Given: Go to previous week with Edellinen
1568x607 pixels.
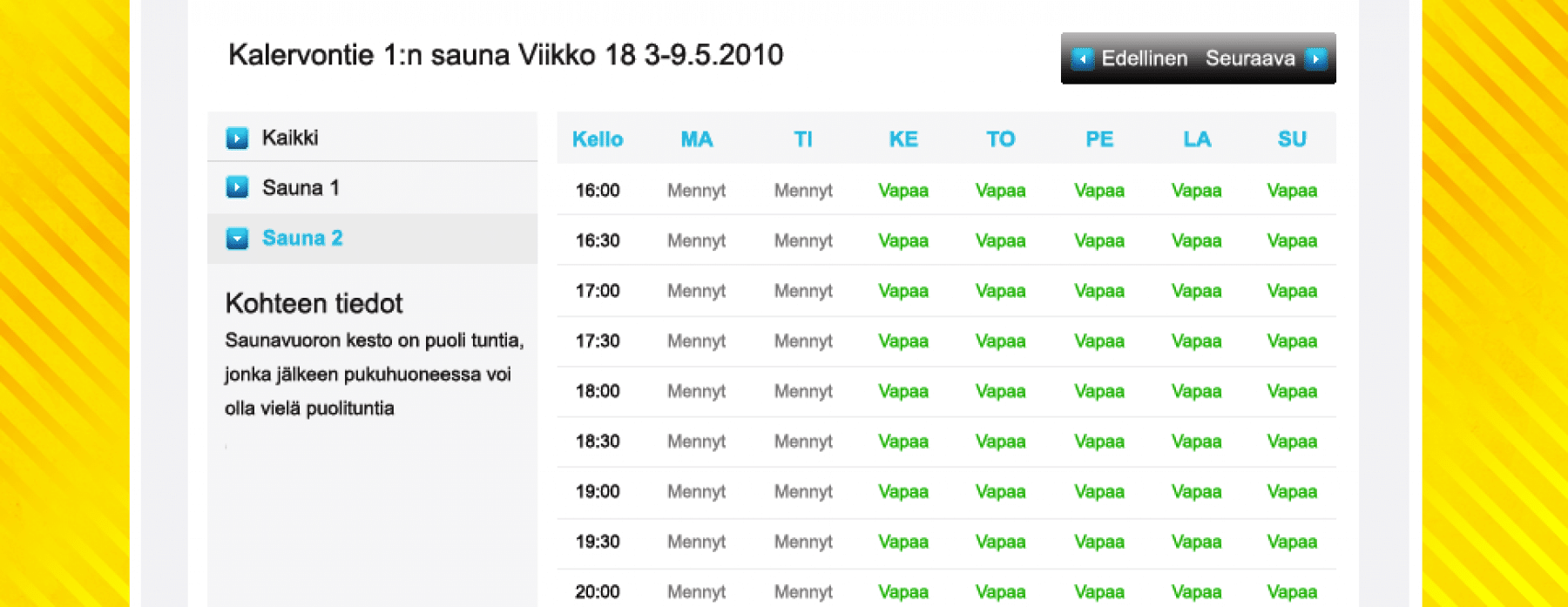Looking at the screenshot, I should click(x=1145, y=58).
